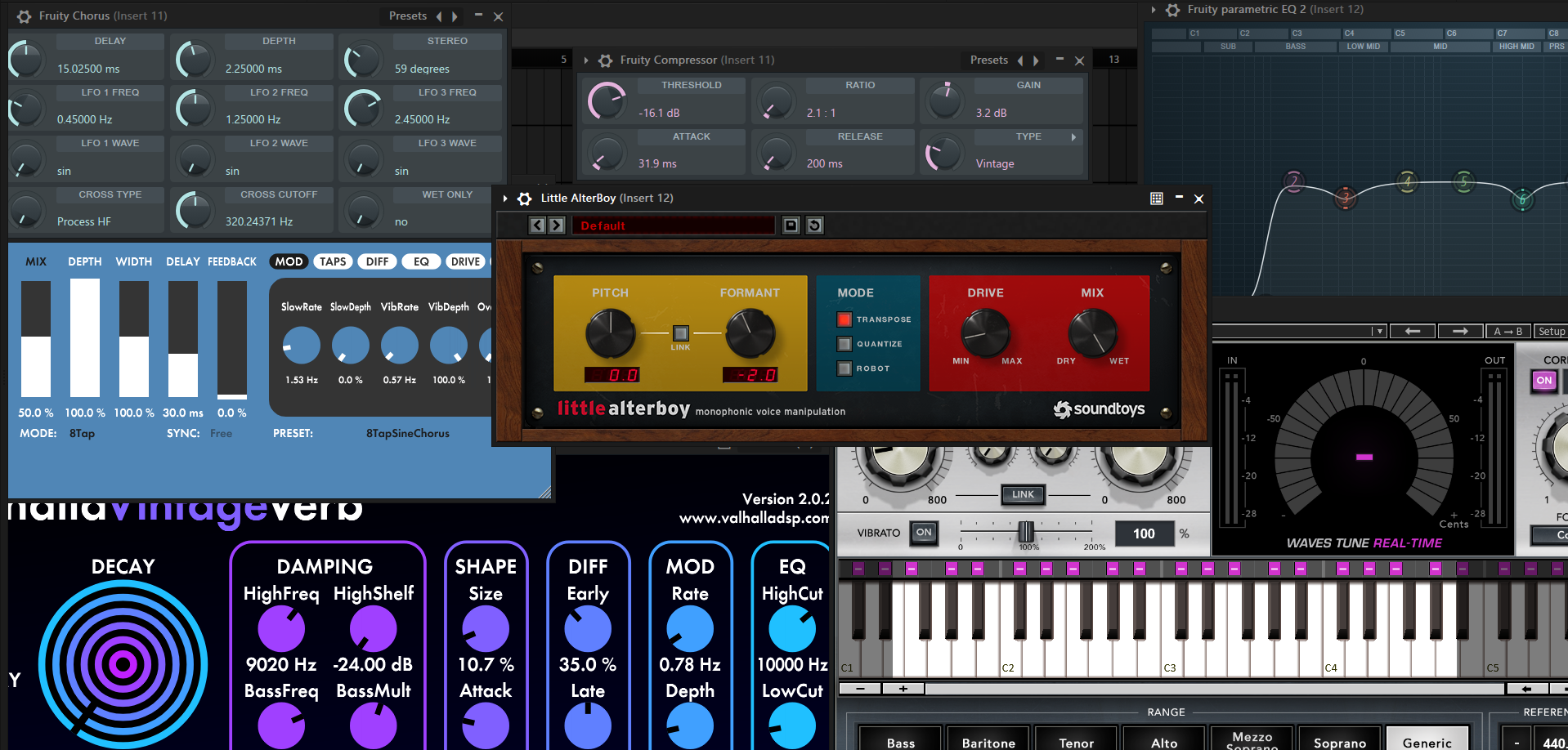Open Waves Tune preset dropdown arrow
1568x750 pixels.
tap(1380, 331)
